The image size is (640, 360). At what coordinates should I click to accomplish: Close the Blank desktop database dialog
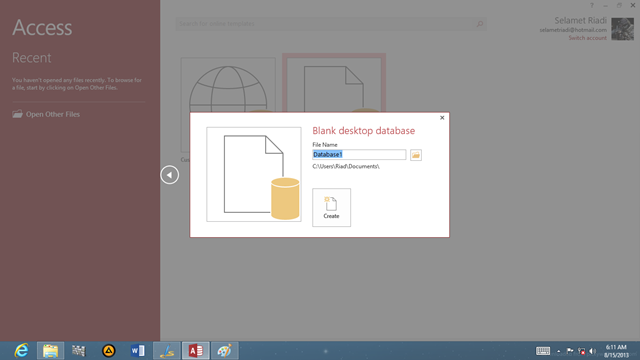point(442,118)
